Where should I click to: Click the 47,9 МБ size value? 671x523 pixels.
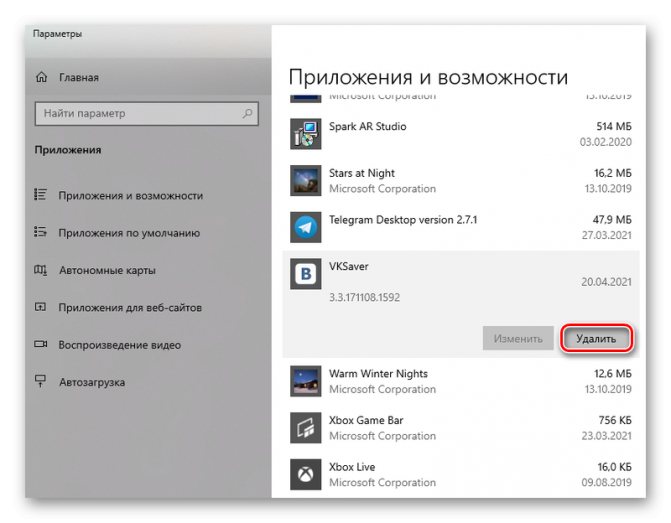pos(612,220)
